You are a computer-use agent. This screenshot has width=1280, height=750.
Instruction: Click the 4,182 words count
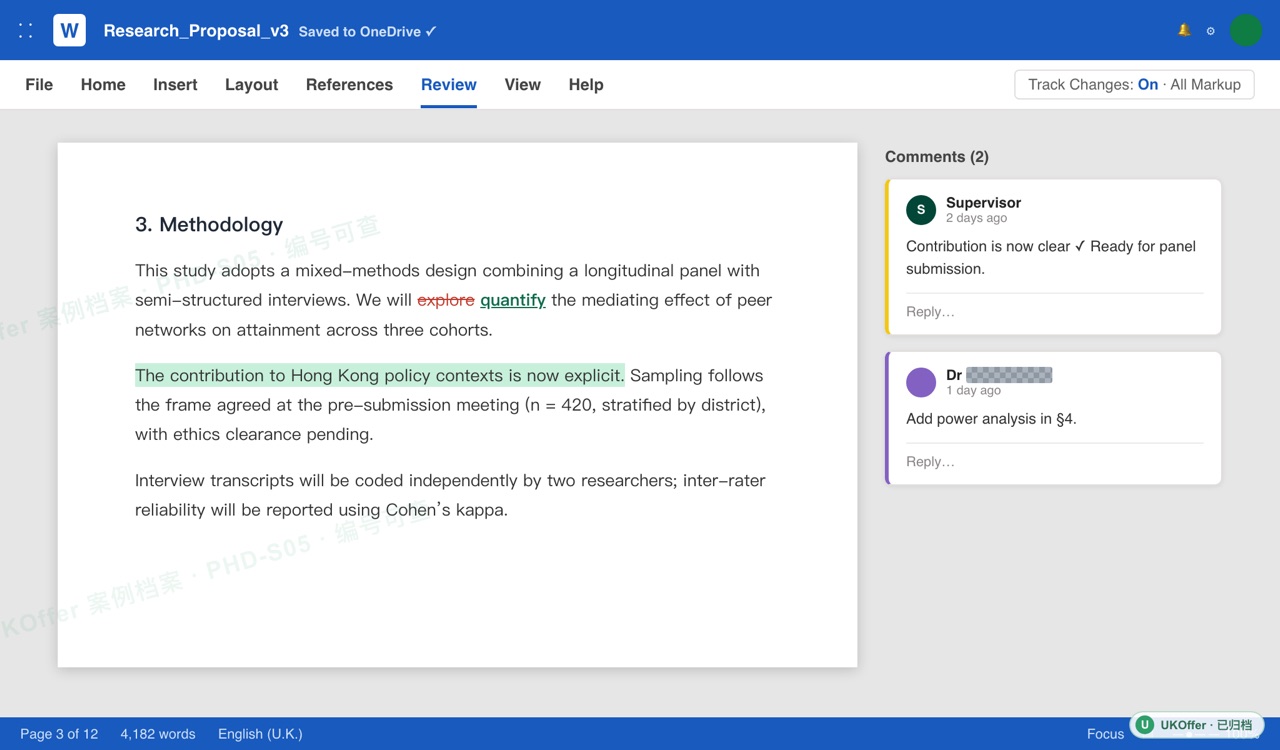pos(158,734)
